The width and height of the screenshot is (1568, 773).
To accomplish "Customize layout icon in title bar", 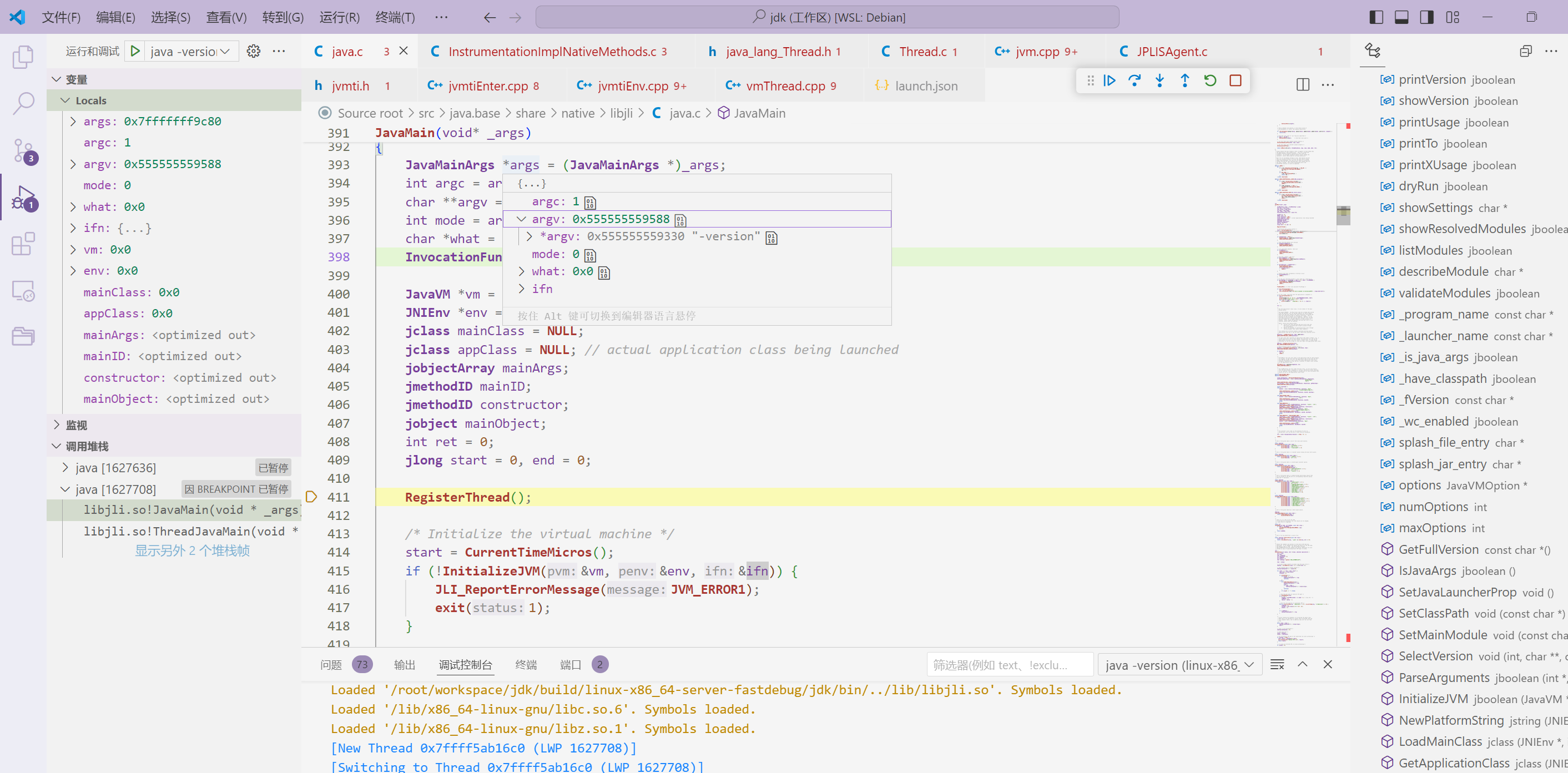I will [1453, 17].
